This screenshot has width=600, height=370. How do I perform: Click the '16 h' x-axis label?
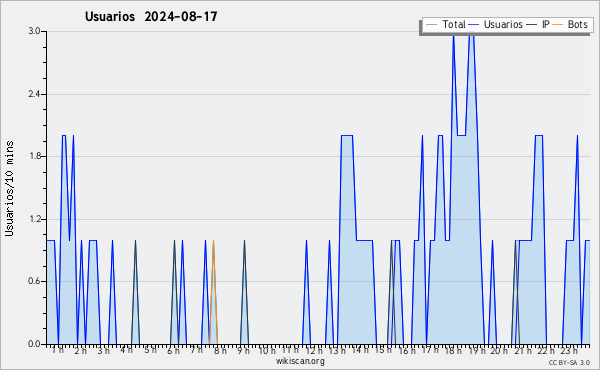point(407,351)
